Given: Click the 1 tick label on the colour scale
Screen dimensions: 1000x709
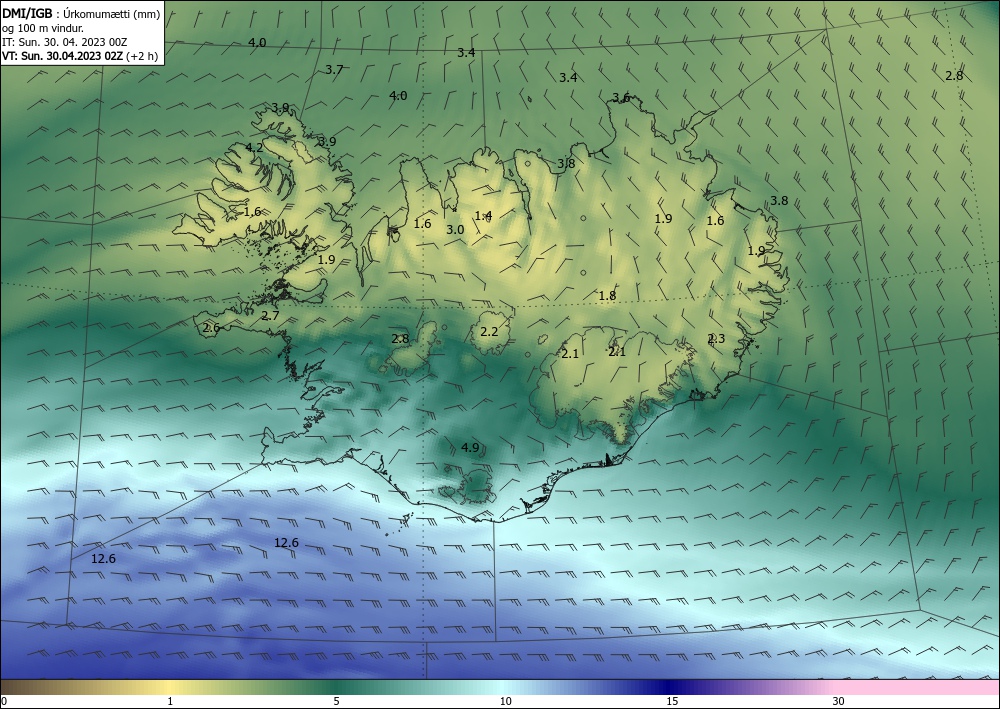Looking at the screenshot, I should pyautogui.click(x=170, y=701).
